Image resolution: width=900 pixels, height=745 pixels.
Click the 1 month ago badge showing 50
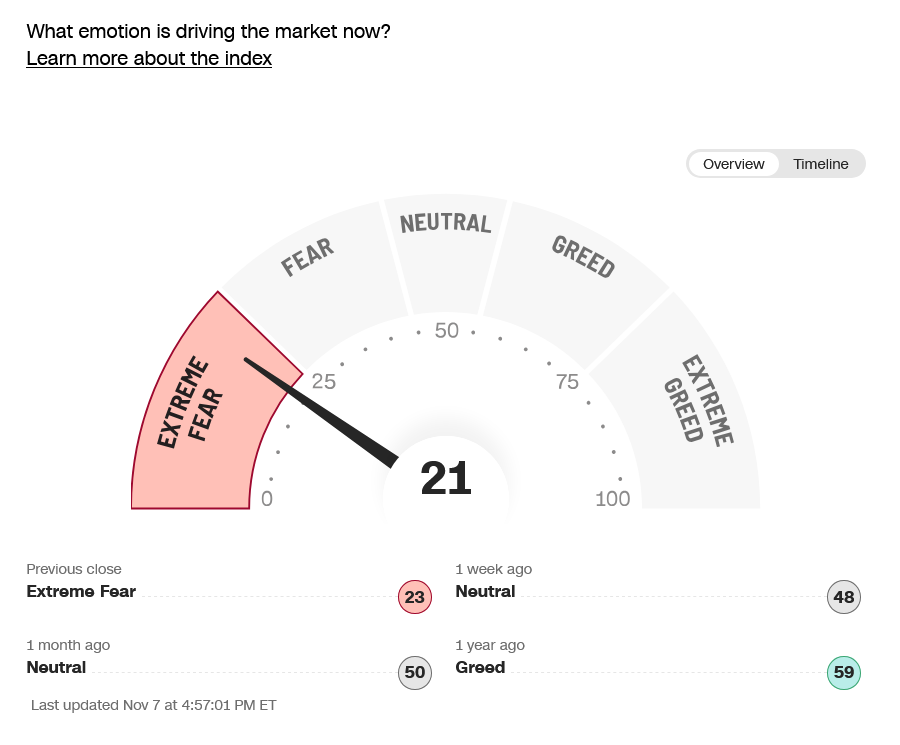point(415,673)
